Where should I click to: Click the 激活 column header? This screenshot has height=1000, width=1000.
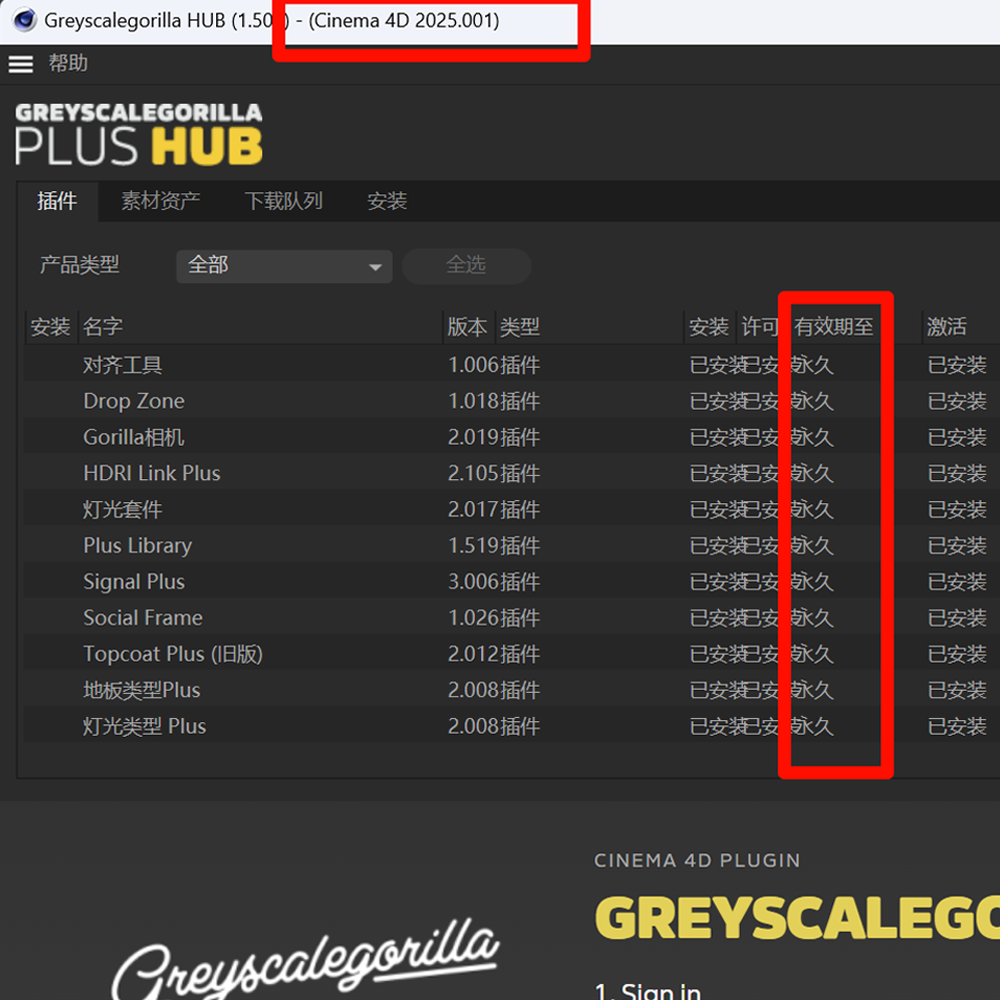click(x=947, y=327)
